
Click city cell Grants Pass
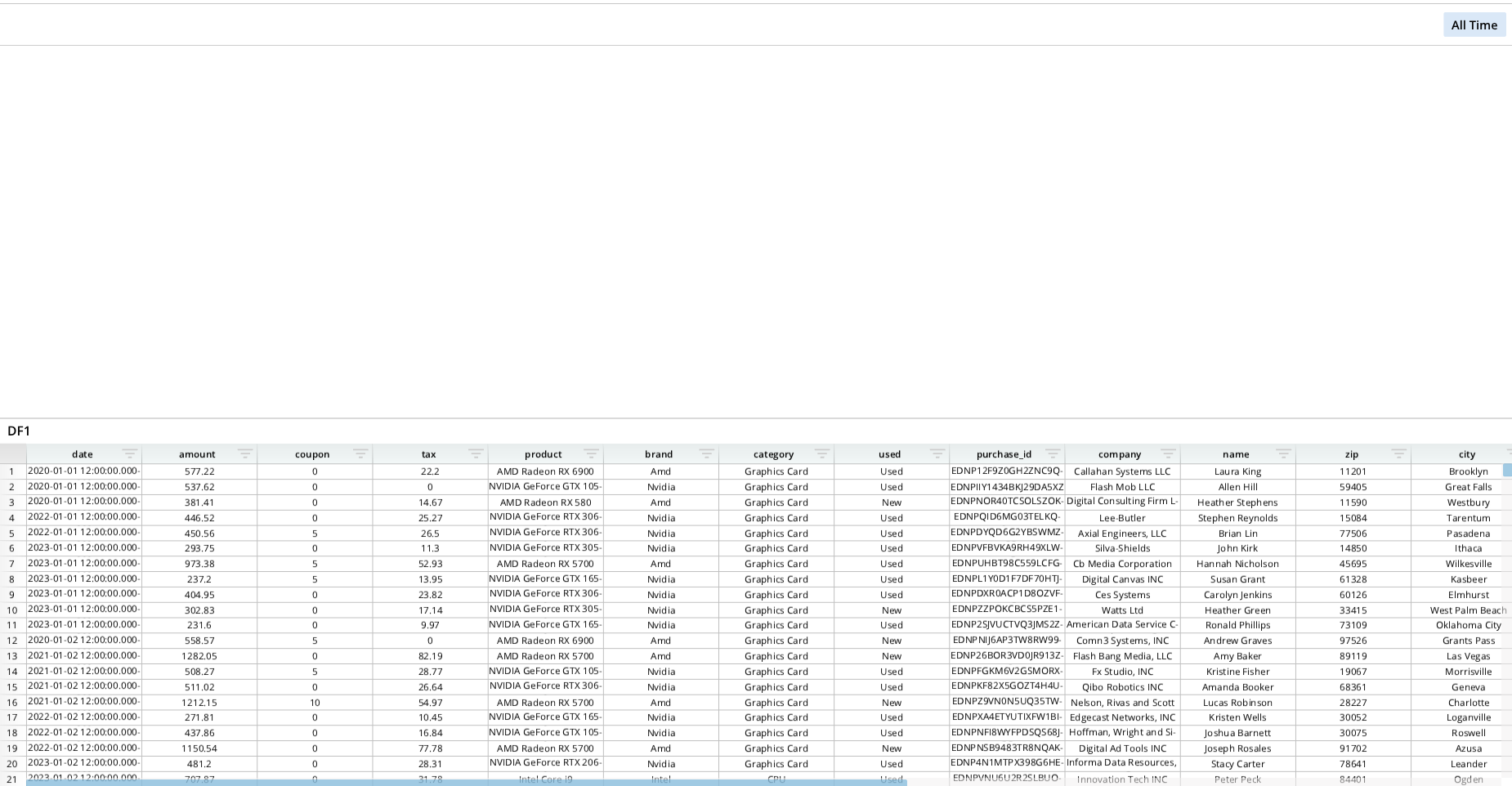1468,641
